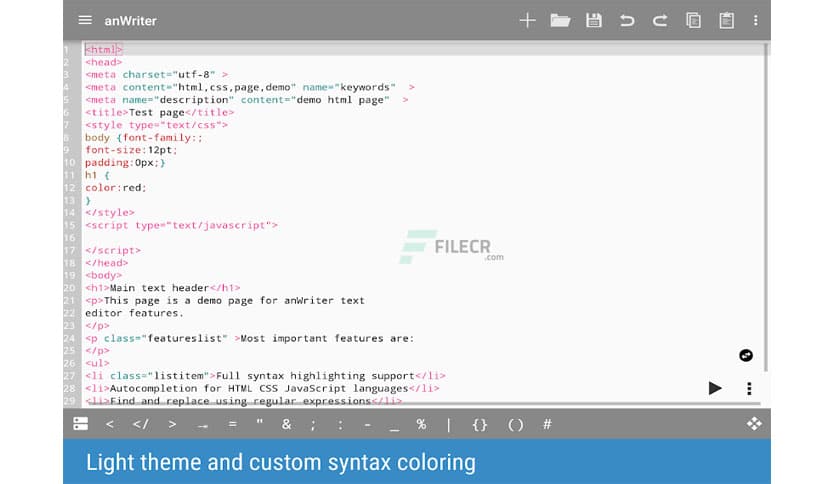This screenshot has width=836, height=484.
Task: Insert the % symbol
Action: click(x=421, y=424)
